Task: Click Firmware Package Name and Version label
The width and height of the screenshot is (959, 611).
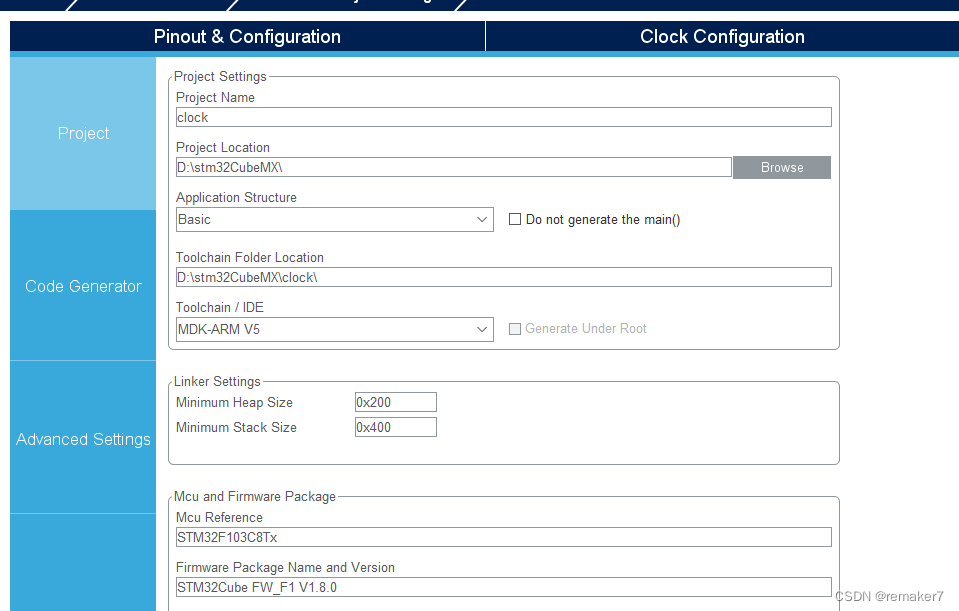Action: 285,568
